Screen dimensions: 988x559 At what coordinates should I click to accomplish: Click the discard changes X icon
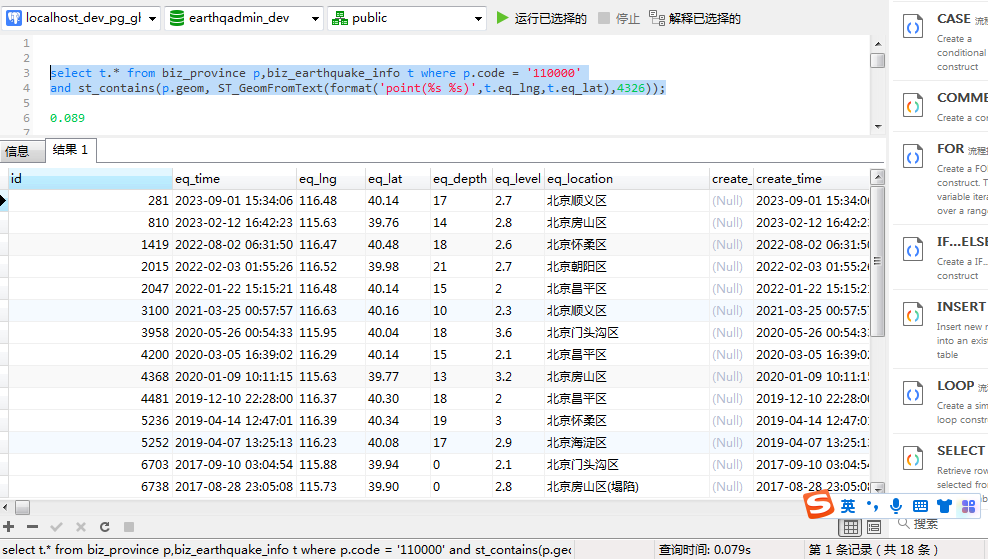[x=81, y=527]
